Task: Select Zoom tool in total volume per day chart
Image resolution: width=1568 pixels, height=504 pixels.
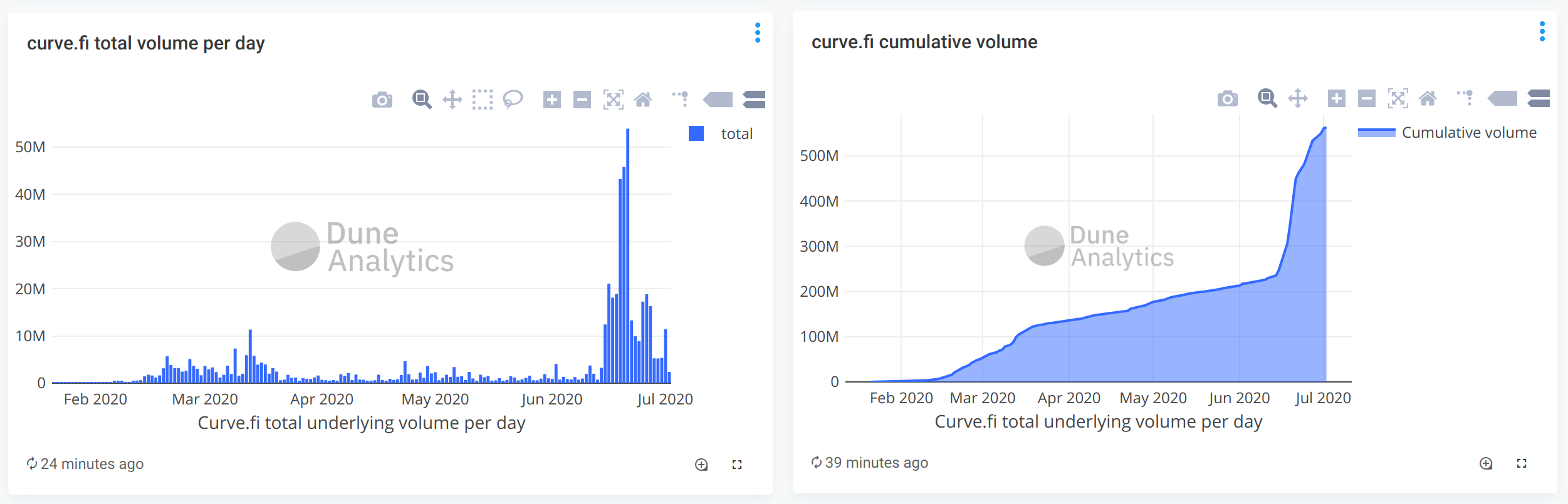Action: [x=422, y=100]
